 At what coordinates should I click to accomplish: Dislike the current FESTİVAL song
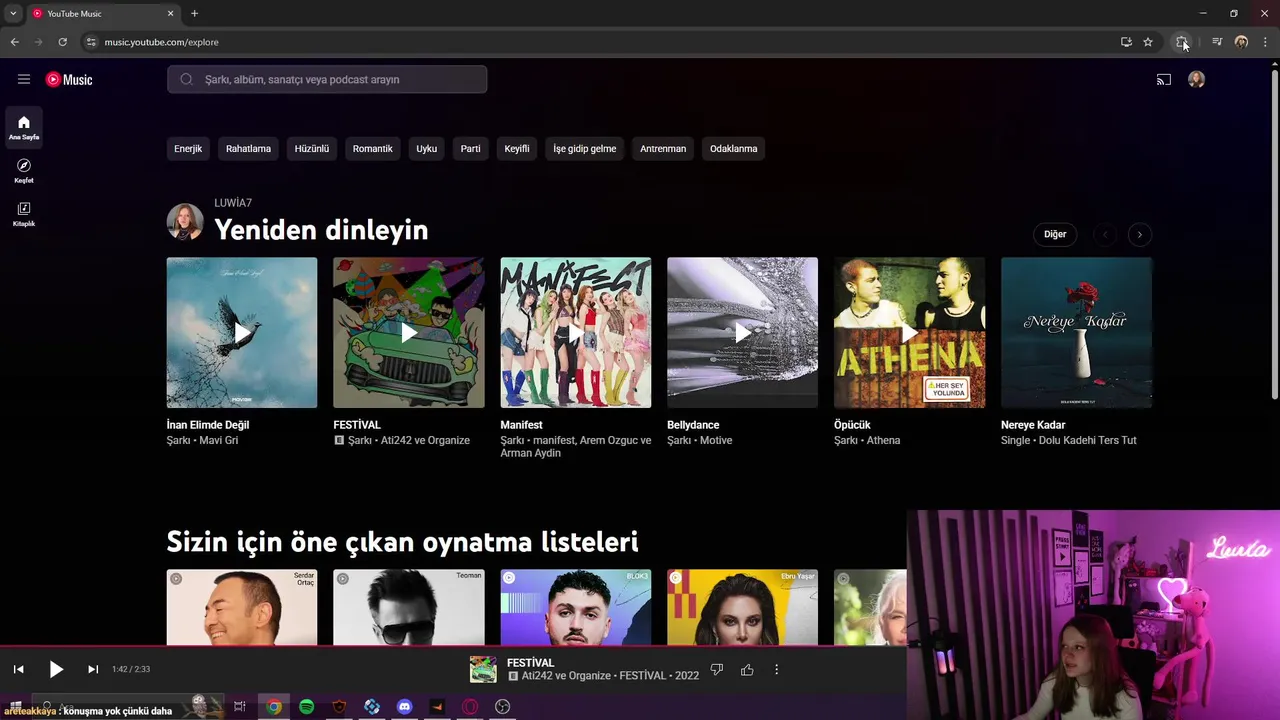716,669
